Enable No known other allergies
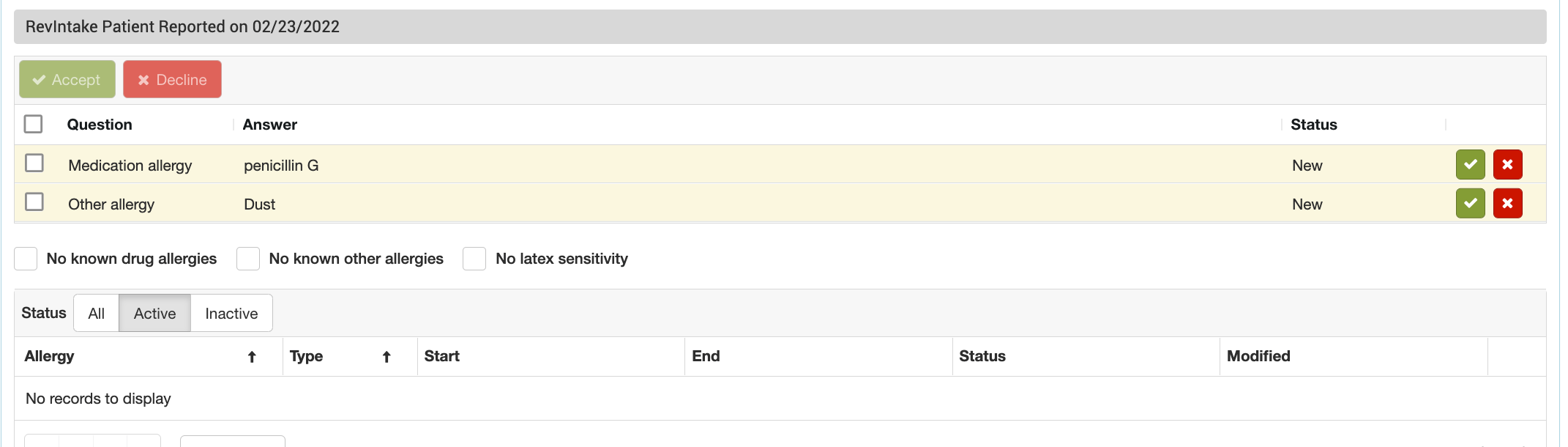 click(248, 259)
